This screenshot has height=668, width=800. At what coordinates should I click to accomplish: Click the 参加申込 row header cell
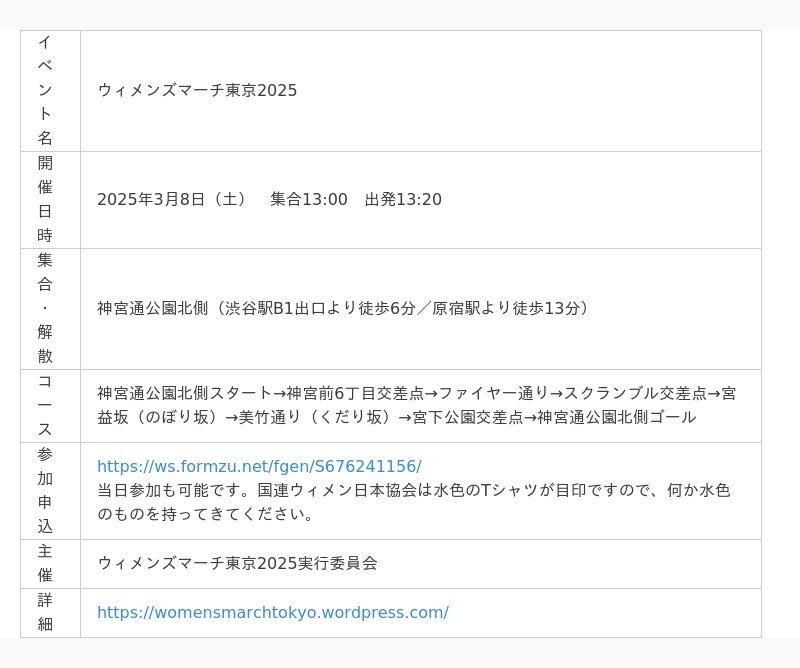pyautogui.click(x=45, y=490)
